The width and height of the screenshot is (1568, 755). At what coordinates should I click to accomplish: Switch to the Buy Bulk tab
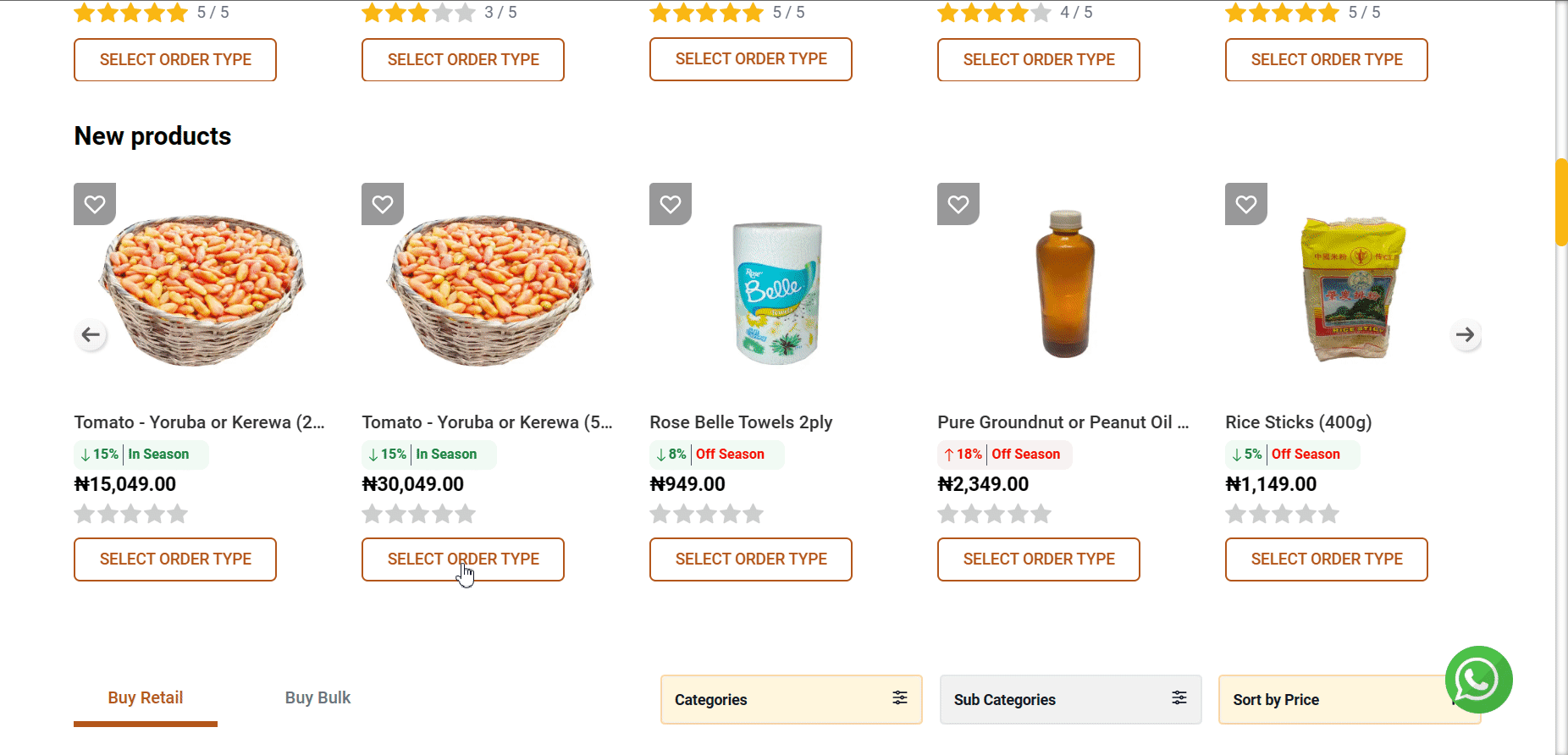(317, 697)
